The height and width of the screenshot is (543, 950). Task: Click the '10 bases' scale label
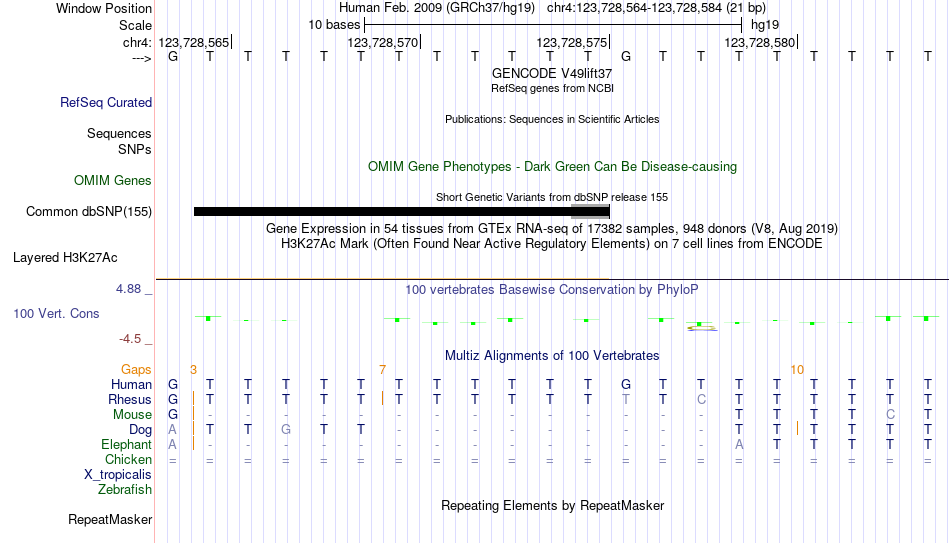click(x=334, y=25)
